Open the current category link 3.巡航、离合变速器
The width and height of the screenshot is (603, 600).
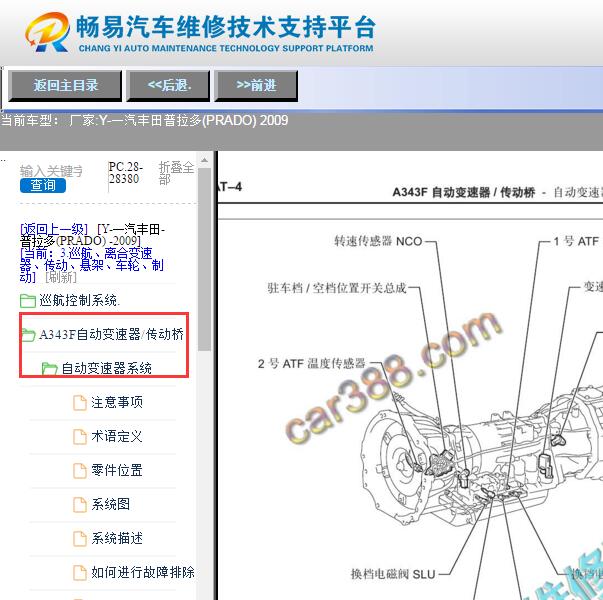tap(92, 265)
